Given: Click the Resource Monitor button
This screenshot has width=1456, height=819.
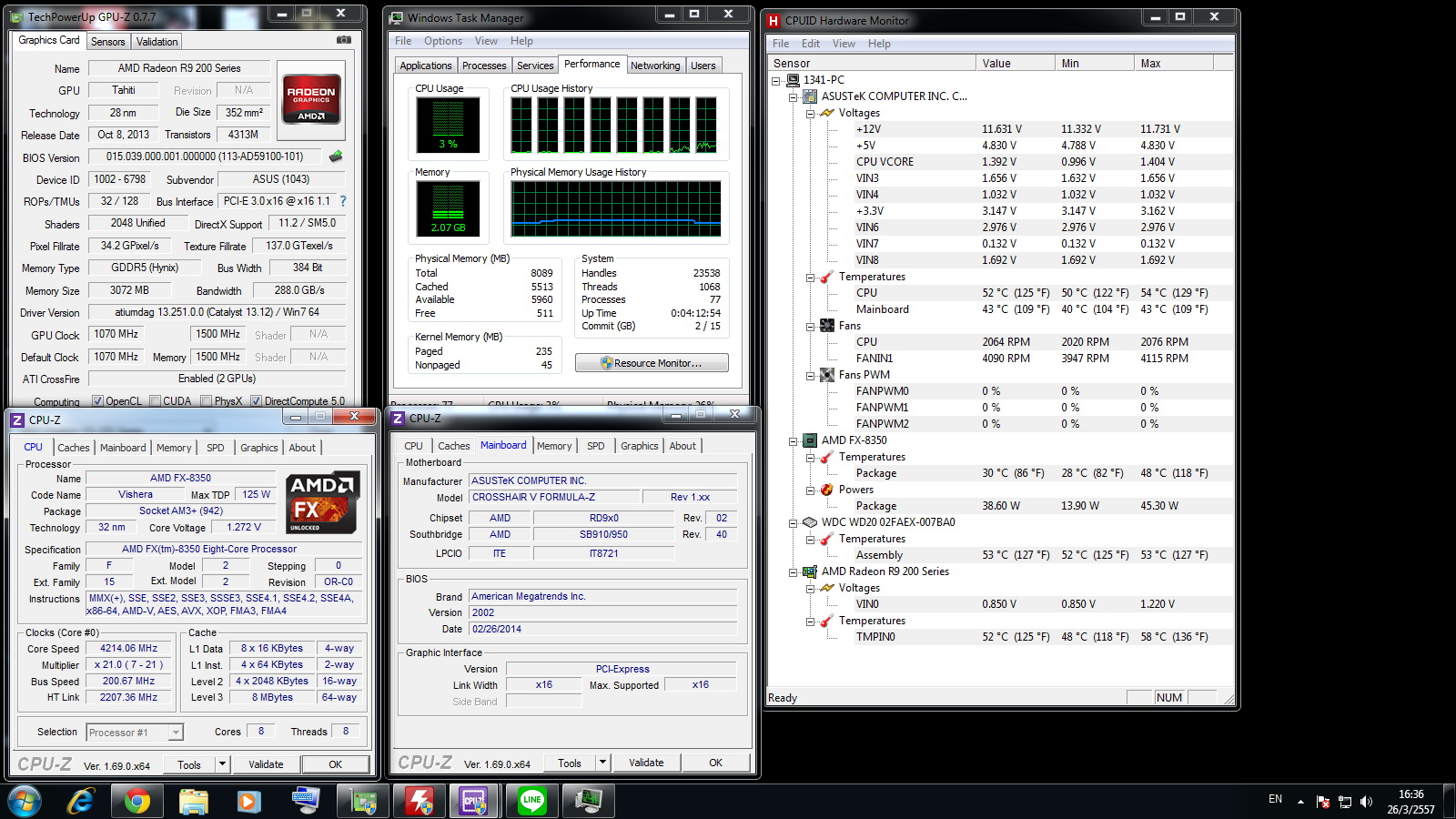Looking at the screenshot, I should point(652,363).
